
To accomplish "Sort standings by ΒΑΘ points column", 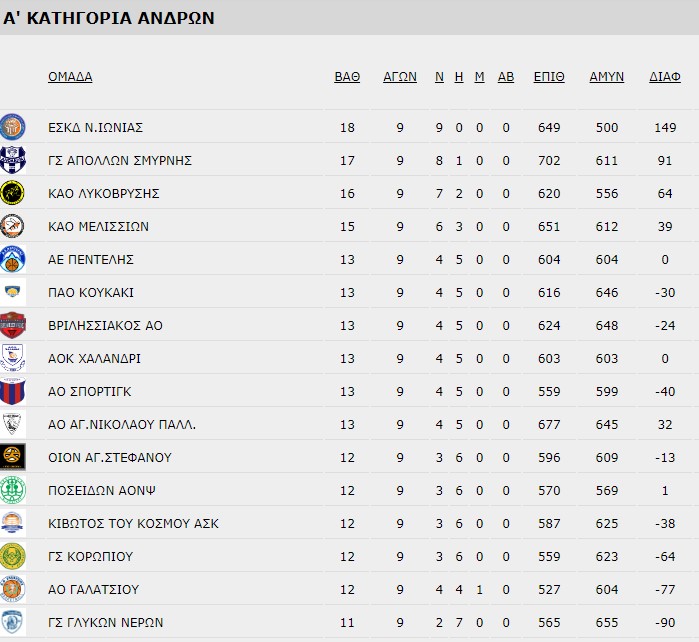I will pos(347,77).
